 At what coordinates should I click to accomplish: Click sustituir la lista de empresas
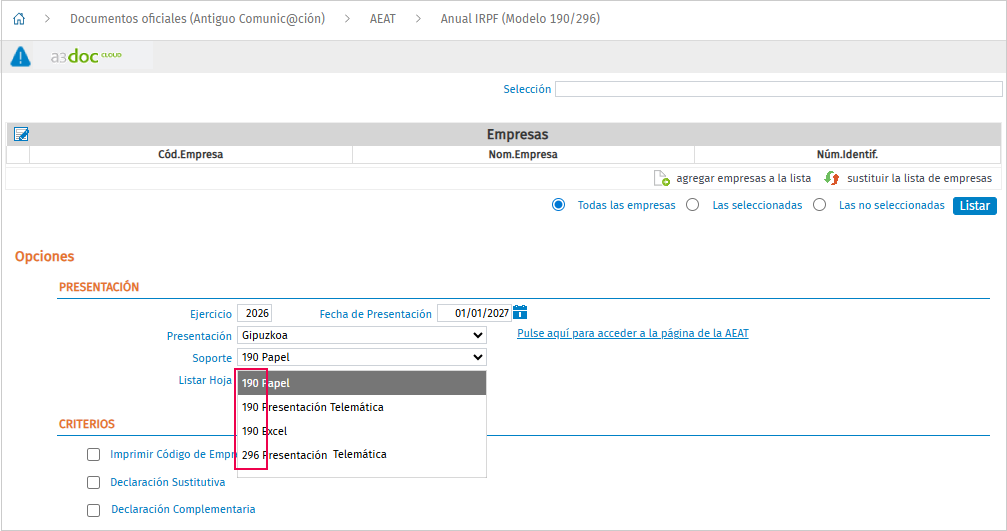(x=919, y=178)
